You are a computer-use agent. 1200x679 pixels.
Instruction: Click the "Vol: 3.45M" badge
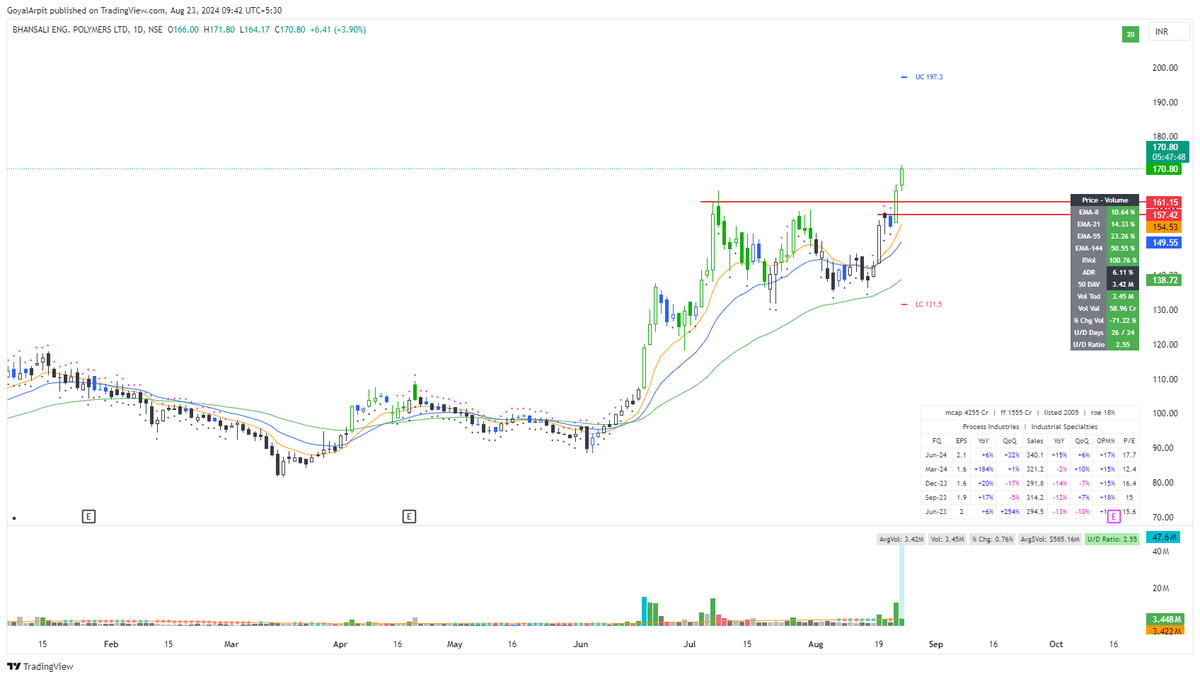(x=945, y=539)
